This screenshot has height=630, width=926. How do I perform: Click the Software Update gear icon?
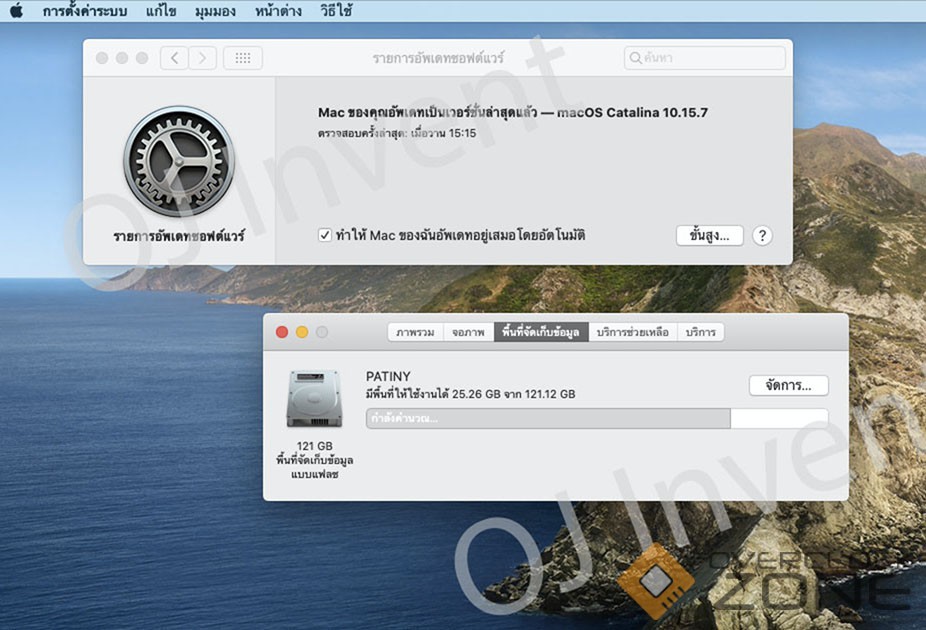(178, 162)
